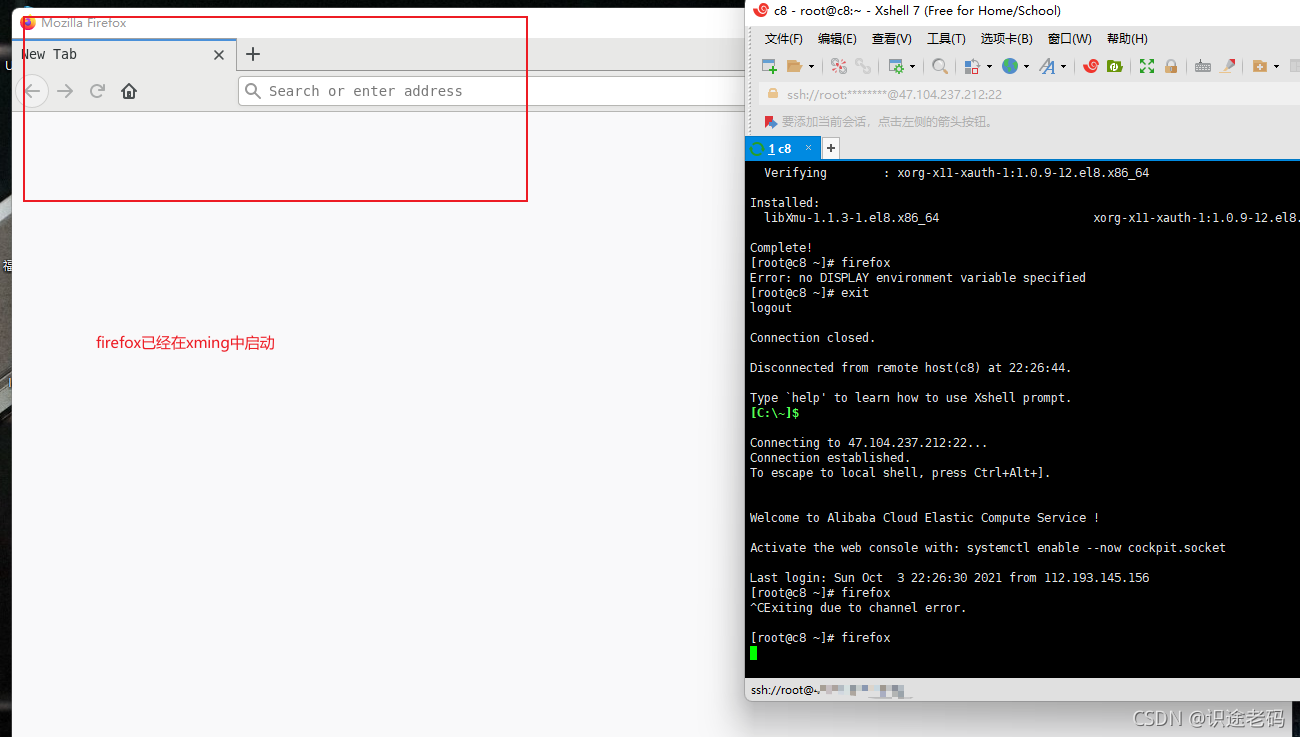Viewport: 1300px width, 737px height.
Task: Click Xshell highlight pen icon
Action: point(1227,66)
